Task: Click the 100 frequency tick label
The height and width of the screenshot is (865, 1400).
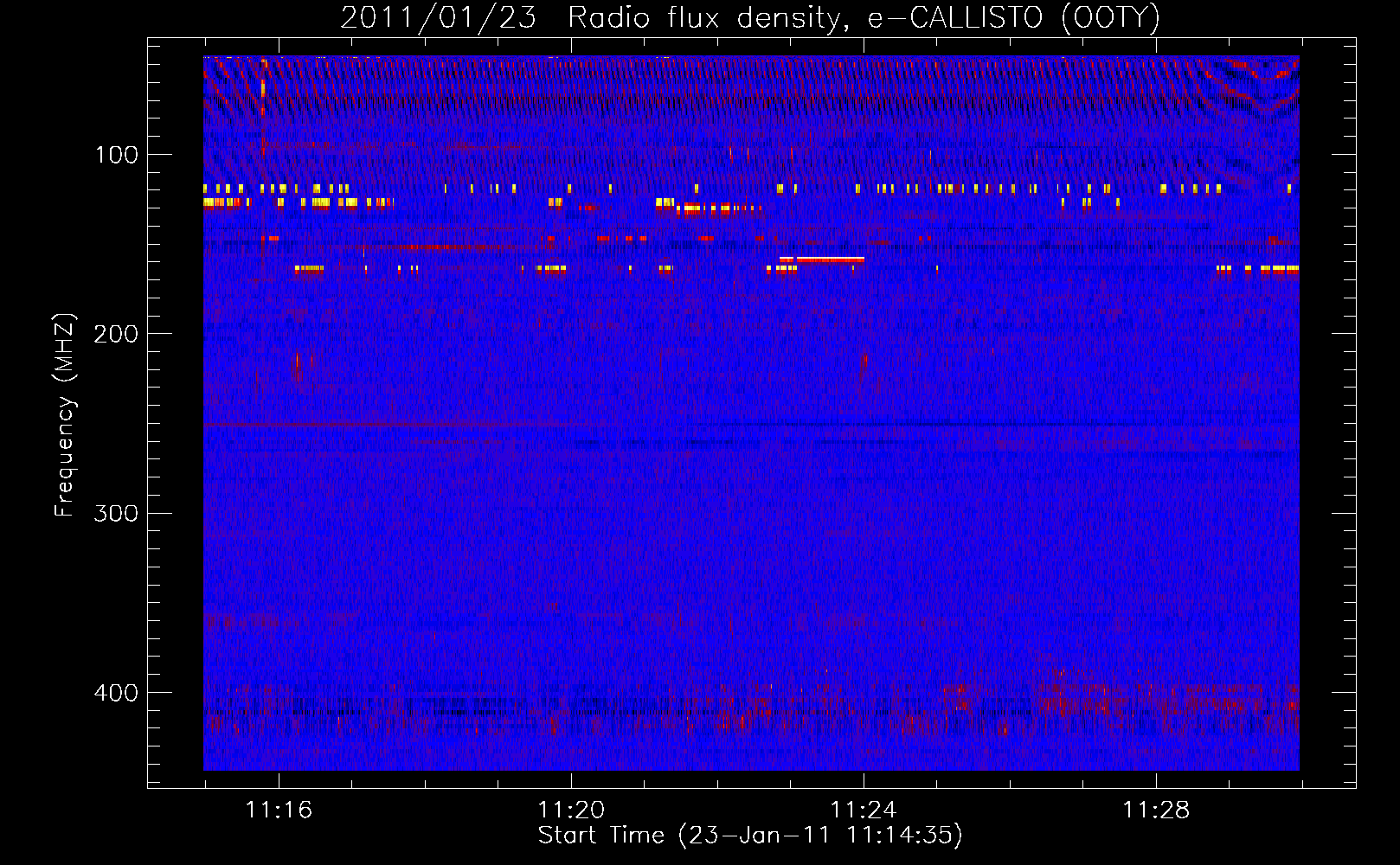Action: [x=116, y=155]
